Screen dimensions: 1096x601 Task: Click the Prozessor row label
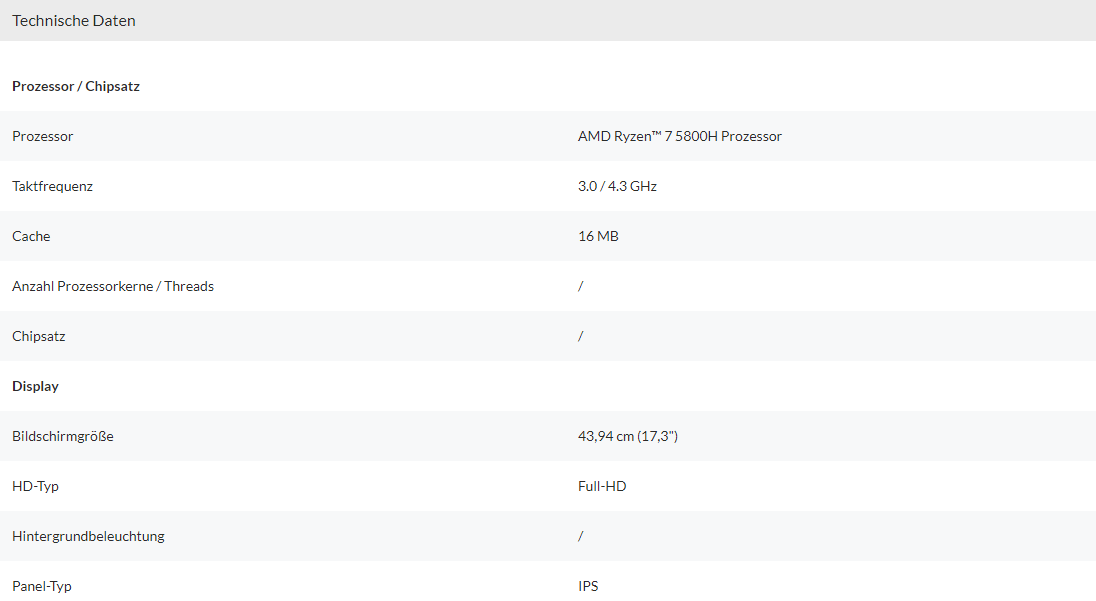click(x=43, y=136)
